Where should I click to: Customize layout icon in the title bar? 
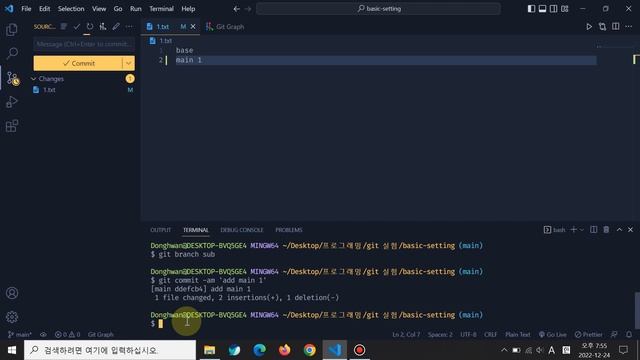pyautogui.click(x=564, y=9)
